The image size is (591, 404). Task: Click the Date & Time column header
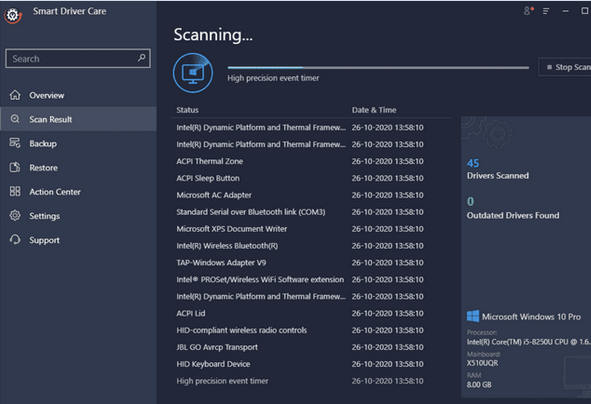[374, 110]
